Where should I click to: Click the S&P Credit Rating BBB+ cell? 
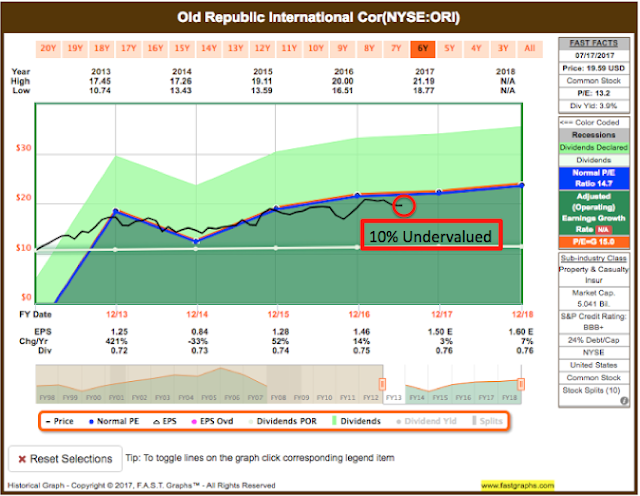(593, 322)
